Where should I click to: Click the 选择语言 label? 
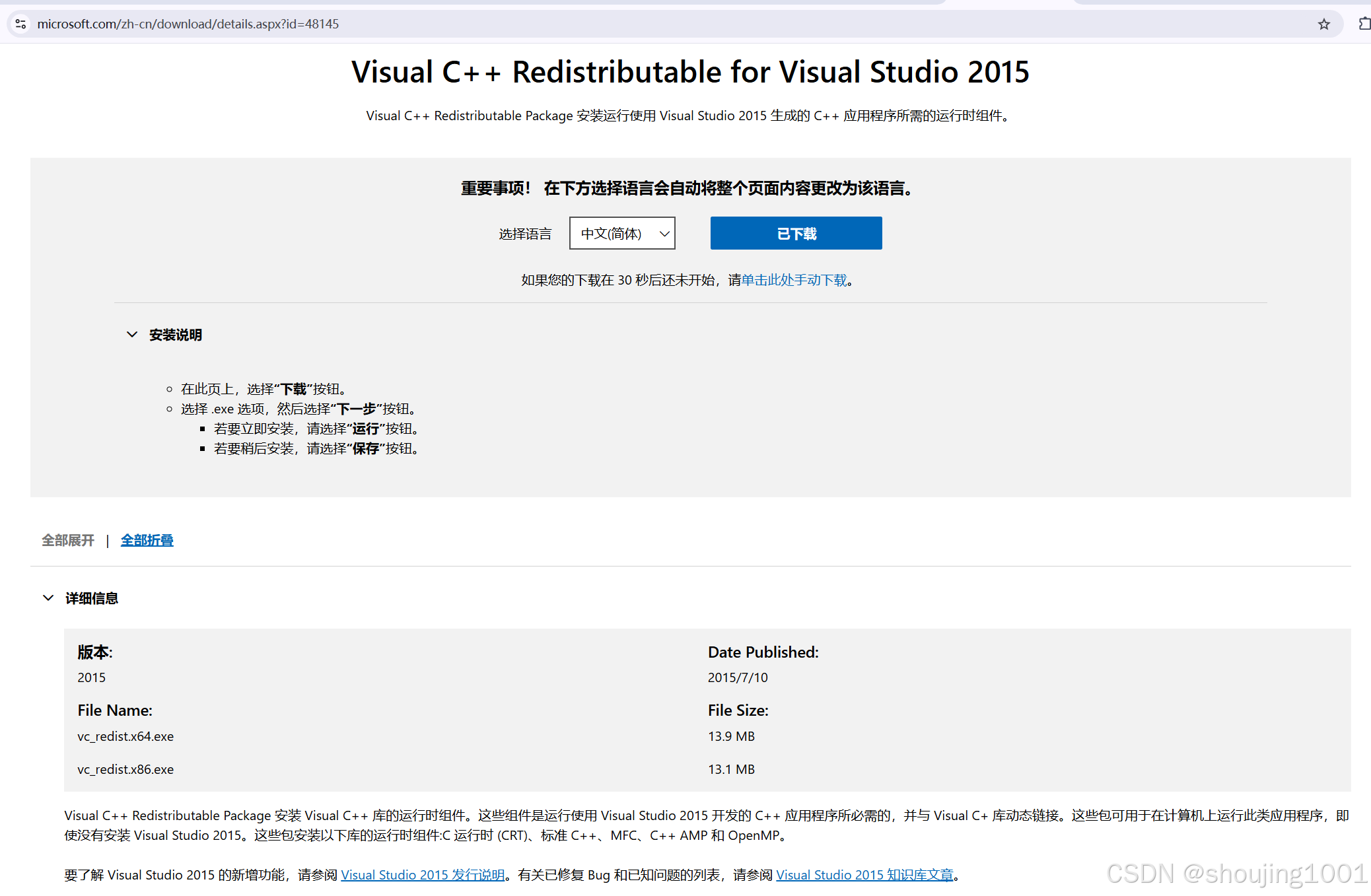click(x=525, y=234)
